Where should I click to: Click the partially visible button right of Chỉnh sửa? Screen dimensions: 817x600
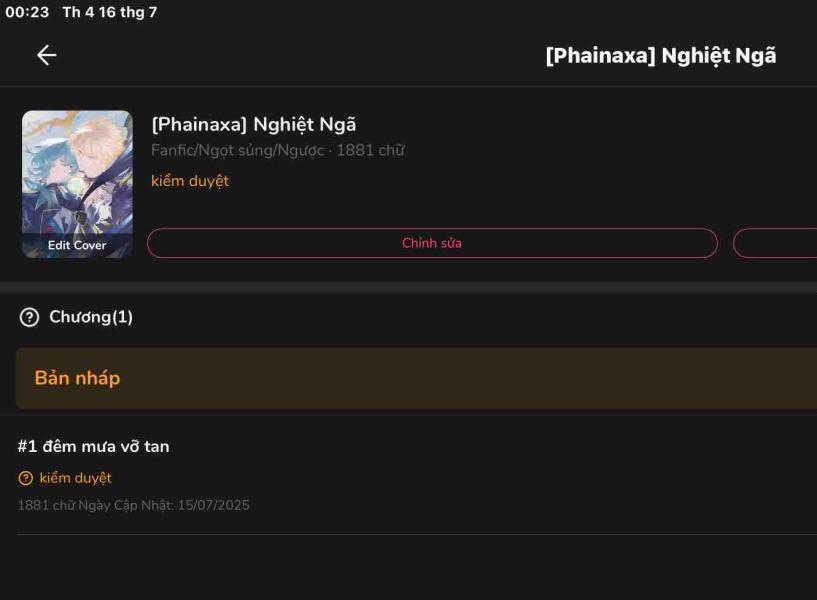point(776,243)
